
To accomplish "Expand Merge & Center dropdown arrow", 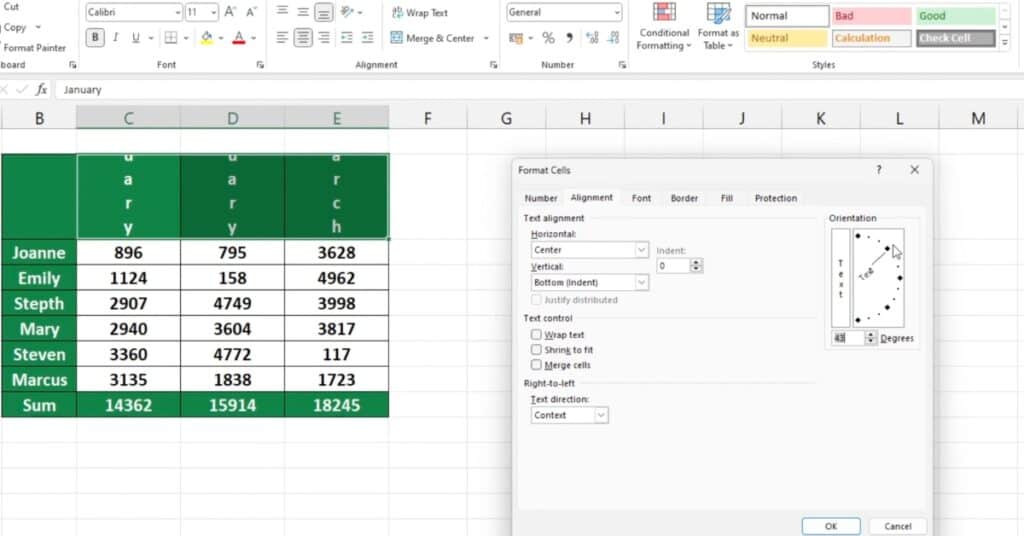I will pyautogui.click(x=486, y=39).
